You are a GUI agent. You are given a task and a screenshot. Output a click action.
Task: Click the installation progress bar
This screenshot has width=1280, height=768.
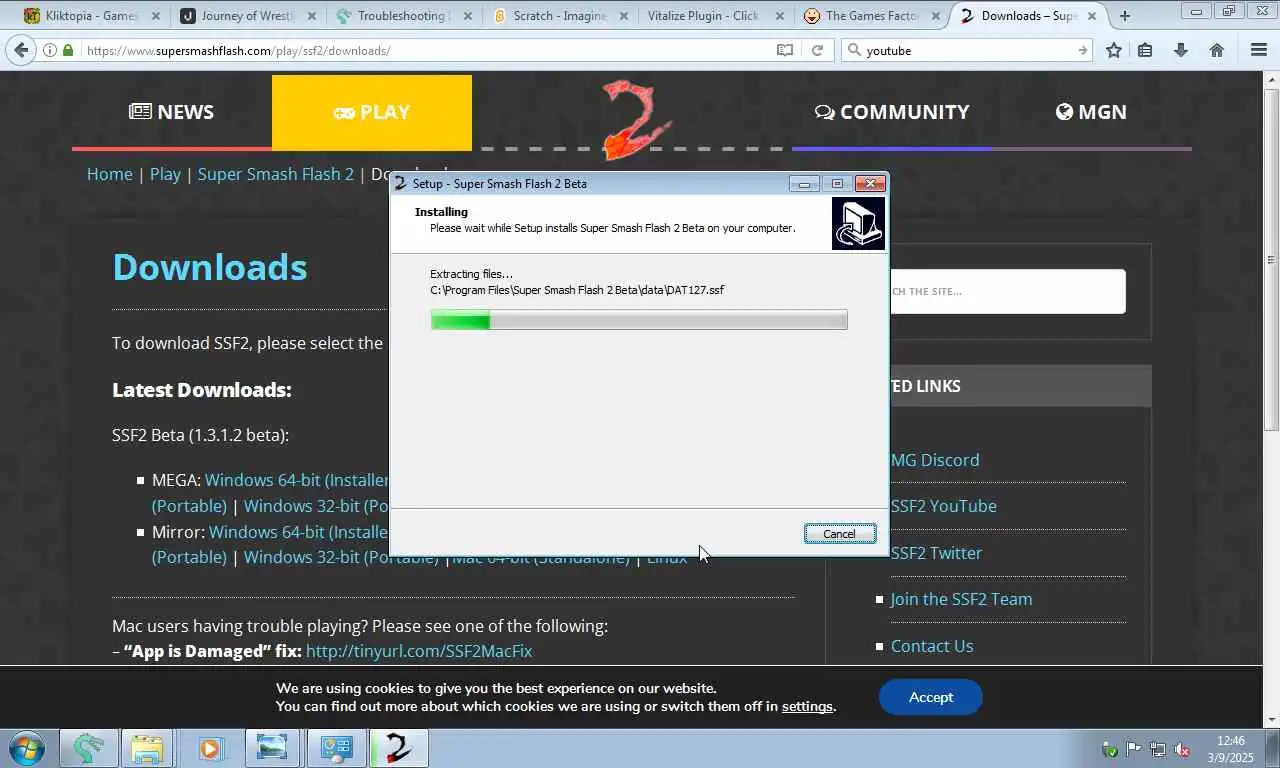point(639,320)
